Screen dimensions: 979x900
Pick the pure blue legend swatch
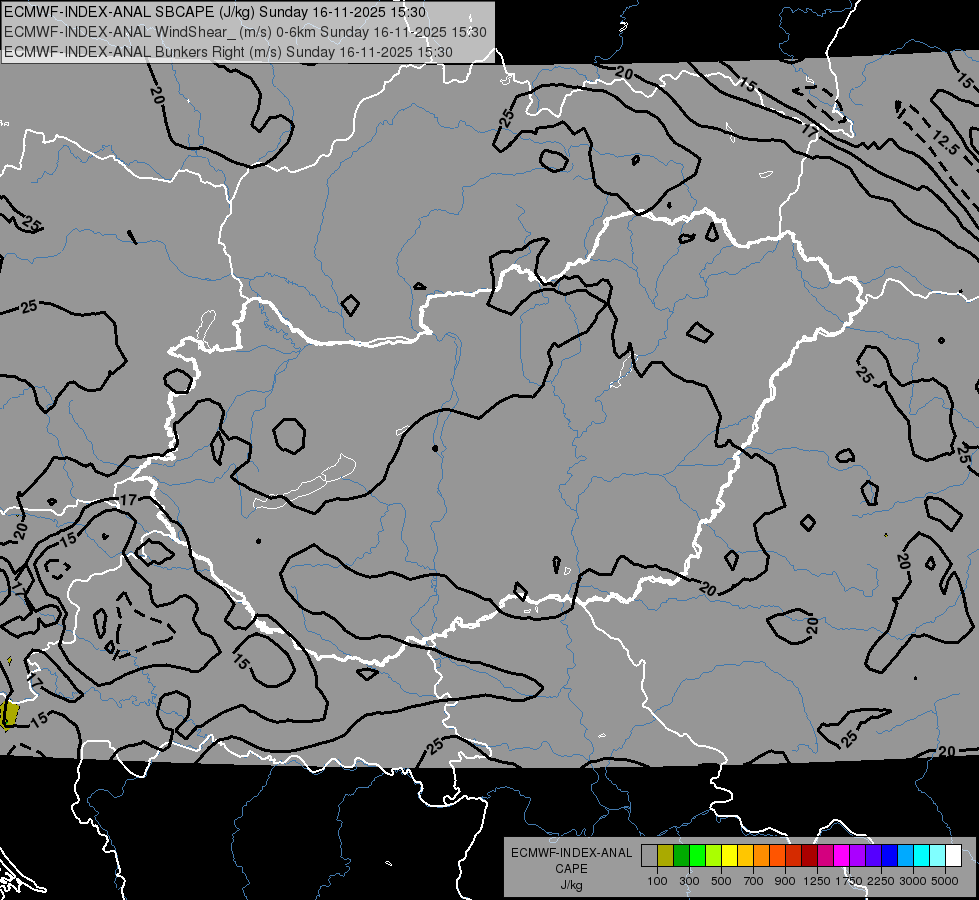[x=890, y=855]
